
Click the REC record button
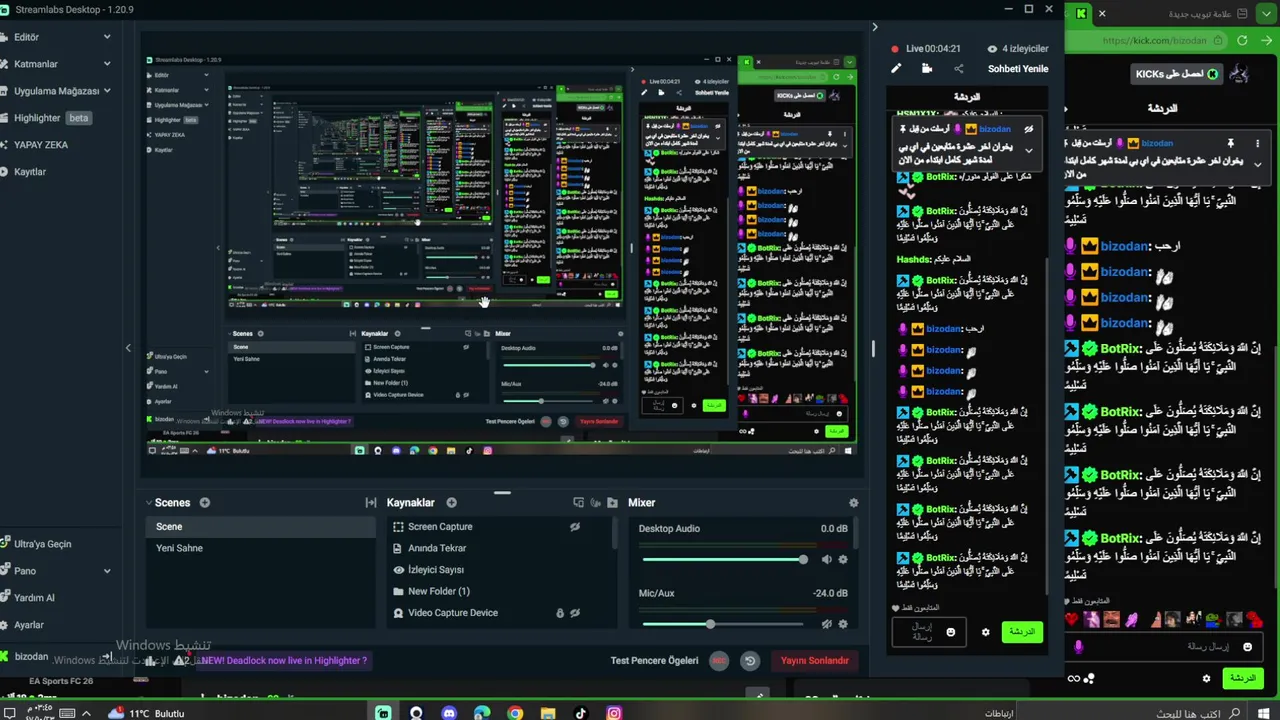click(719, 661)
